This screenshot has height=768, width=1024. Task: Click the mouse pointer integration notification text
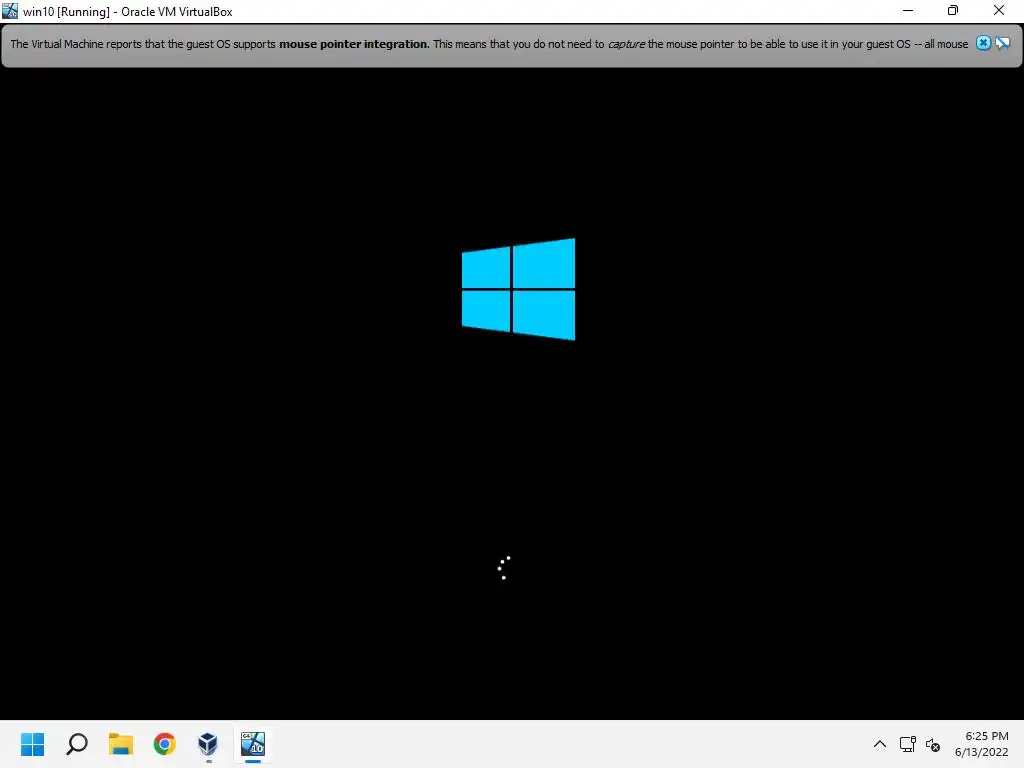pyautogui.click(x=489, y=44)
